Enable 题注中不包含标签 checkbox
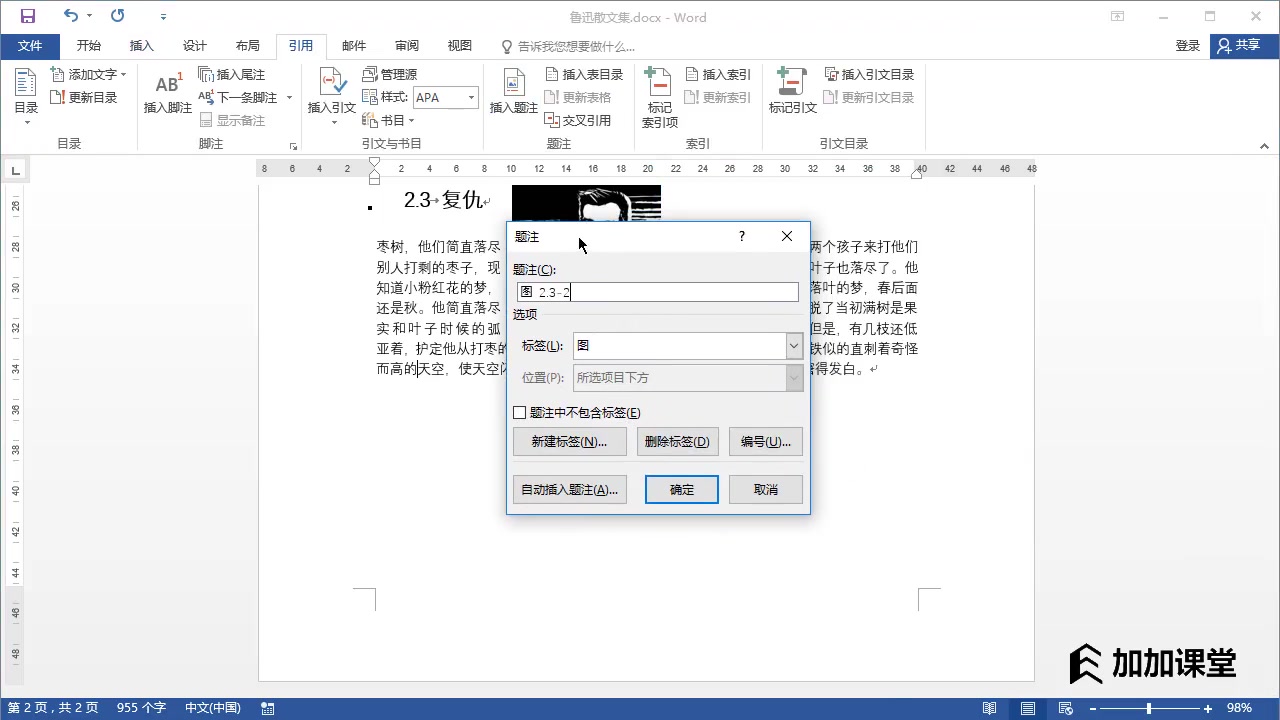This screenshot has width=1280, height=720. [x=520, y=412]
